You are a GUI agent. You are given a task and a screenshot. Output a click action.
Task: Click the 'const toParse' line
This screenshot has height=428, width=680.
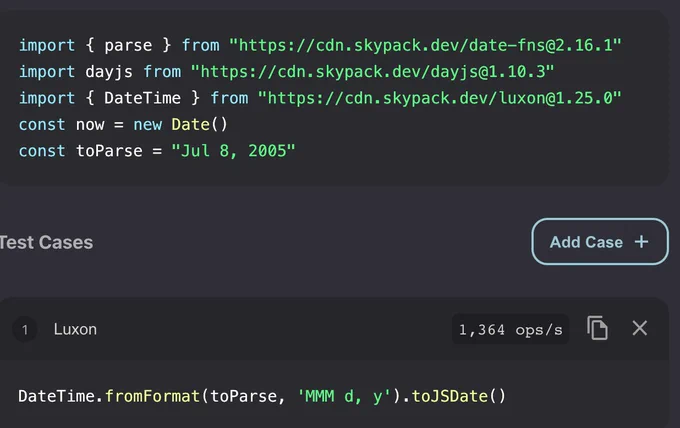coord(157,151)
